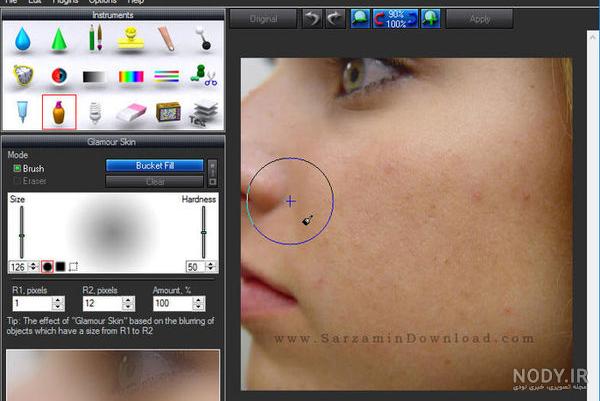Select the yellow rubber stamp clone tool

click(x=131, y=38)
